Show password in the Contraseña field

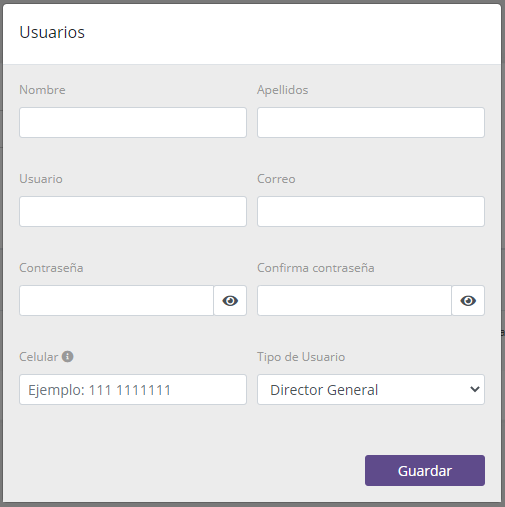coord(230,301)
